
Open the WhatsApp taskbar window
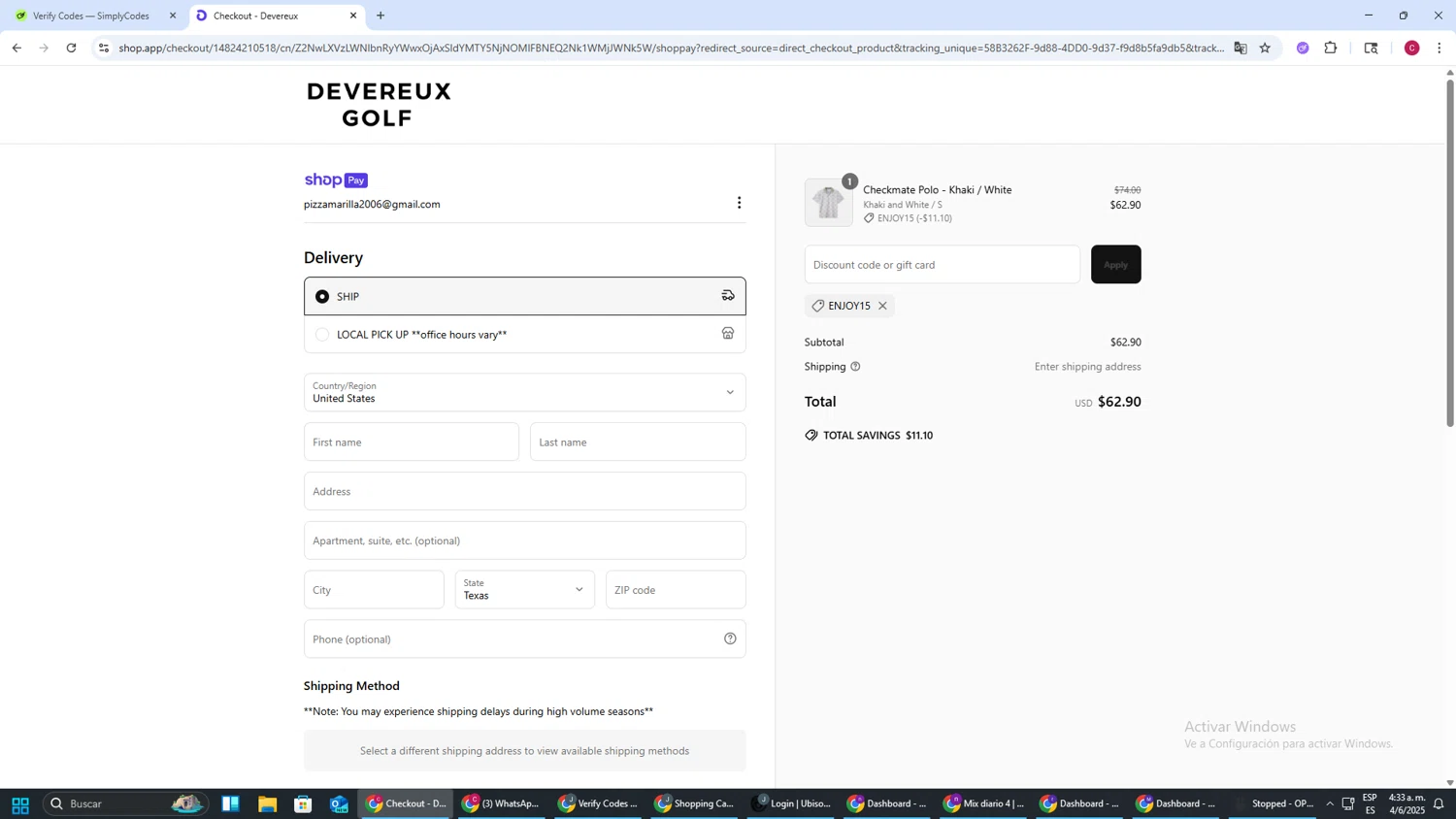(x=501, y=804)
